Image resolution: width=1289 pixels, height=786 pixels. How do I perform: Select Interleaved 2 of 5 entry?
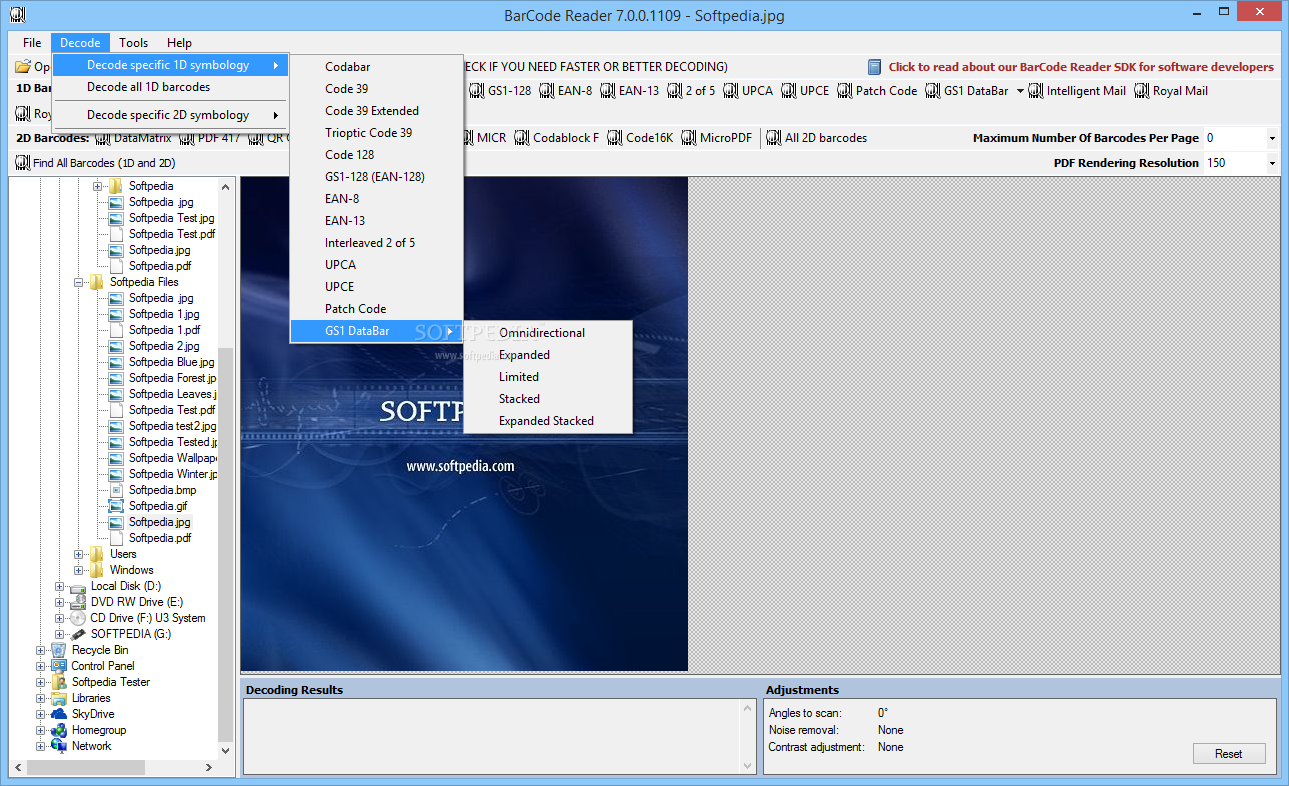click(x=376, y=243)
